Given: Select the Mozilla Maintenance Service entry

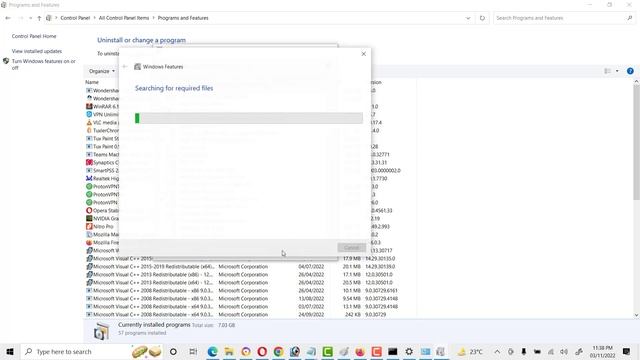Looking at the screenshot, I should point(102,235).
